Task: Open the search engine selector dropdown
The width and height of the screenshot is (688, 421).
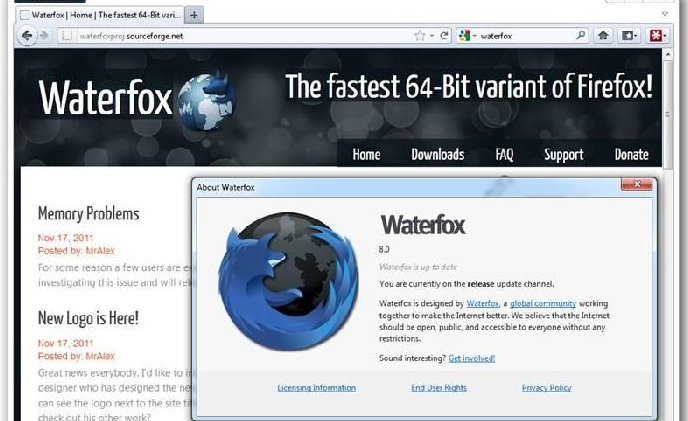Action: coord(467,36)
